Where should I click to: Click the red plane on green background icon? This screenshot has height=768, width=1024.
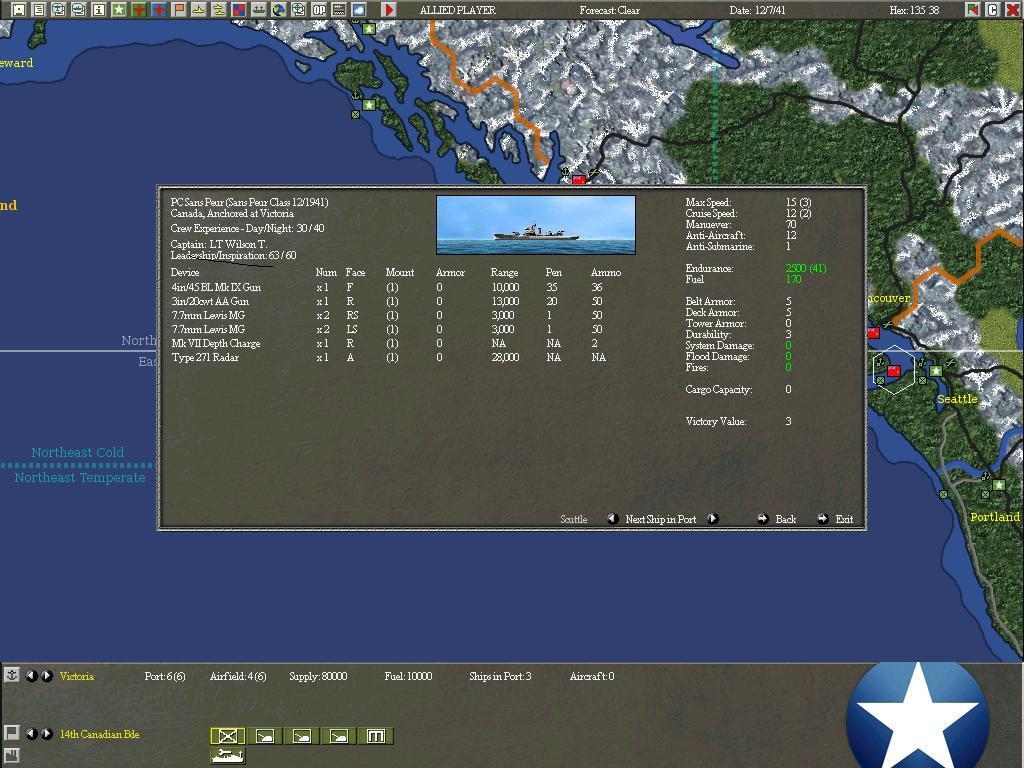click(x=138, y=9)
